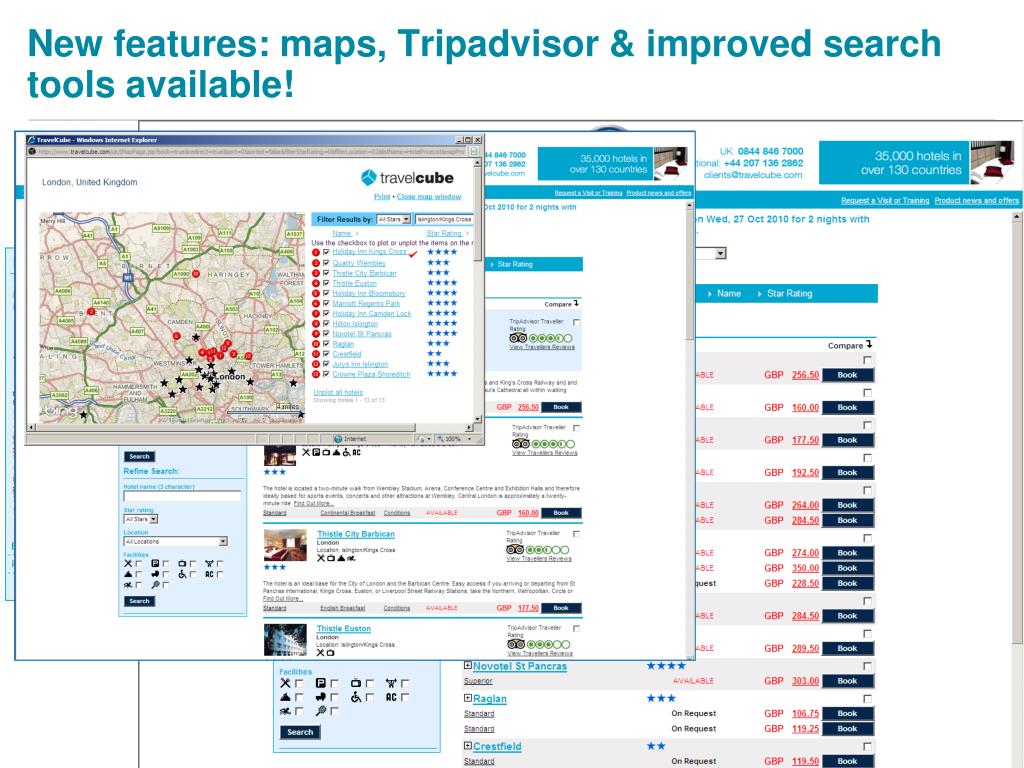The image size is (1024, 768).
Task: Click the restaurant facility icon in Refine Search panel
Action: (128, 564)
